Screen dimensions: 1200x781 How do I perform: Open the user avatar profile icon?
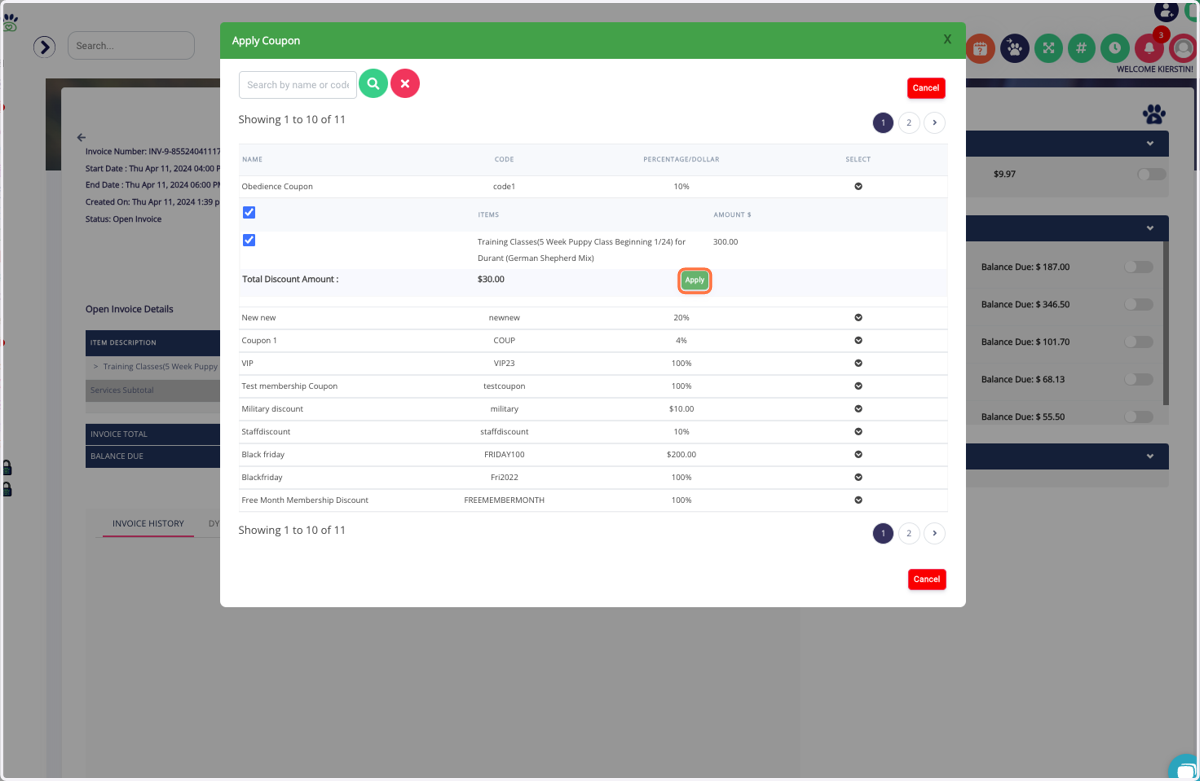tap(1183, 48)
